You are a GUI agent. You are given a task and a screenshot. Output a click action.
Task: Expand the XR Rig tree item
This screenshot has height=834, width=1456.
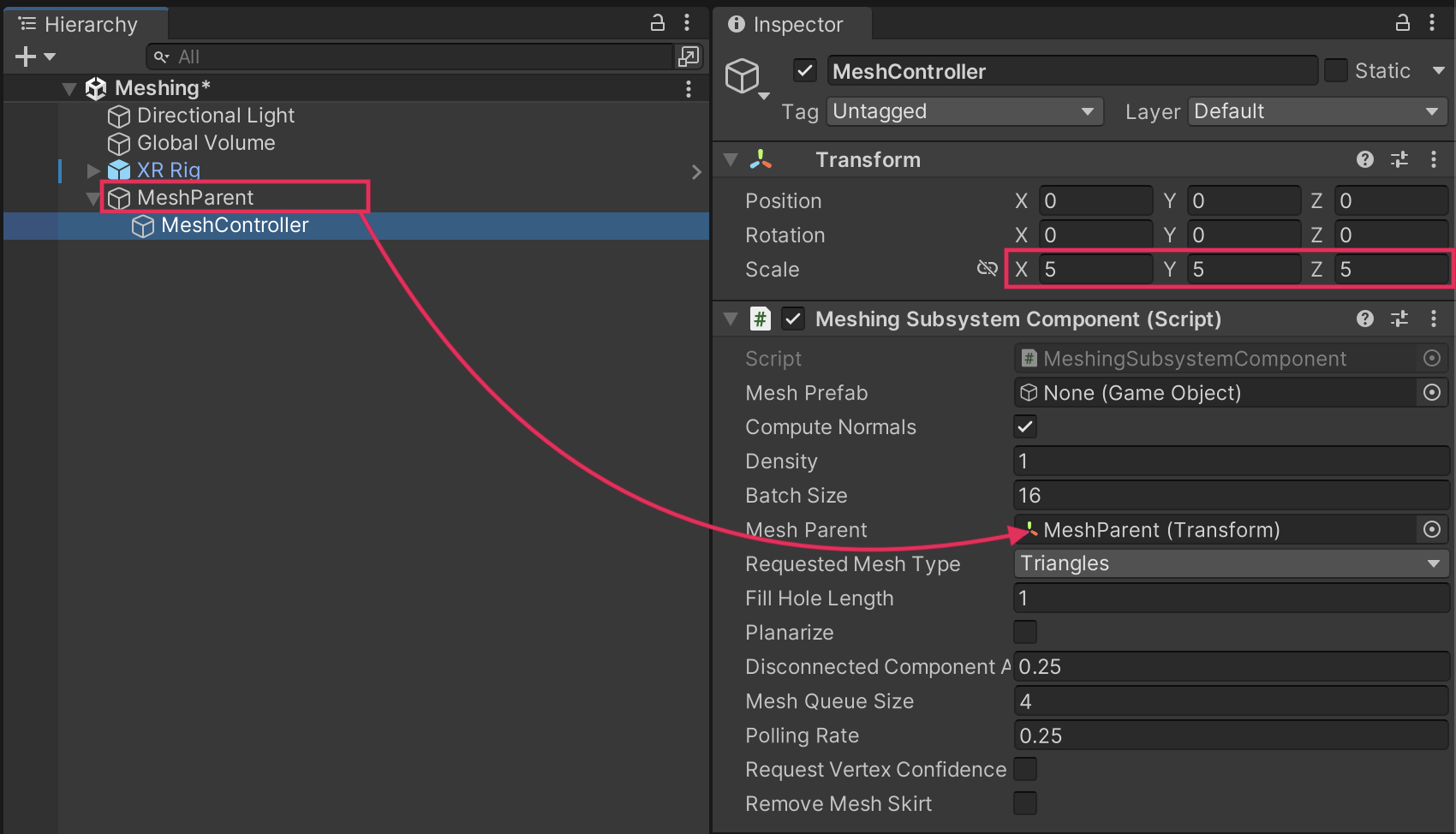point(93,170)
